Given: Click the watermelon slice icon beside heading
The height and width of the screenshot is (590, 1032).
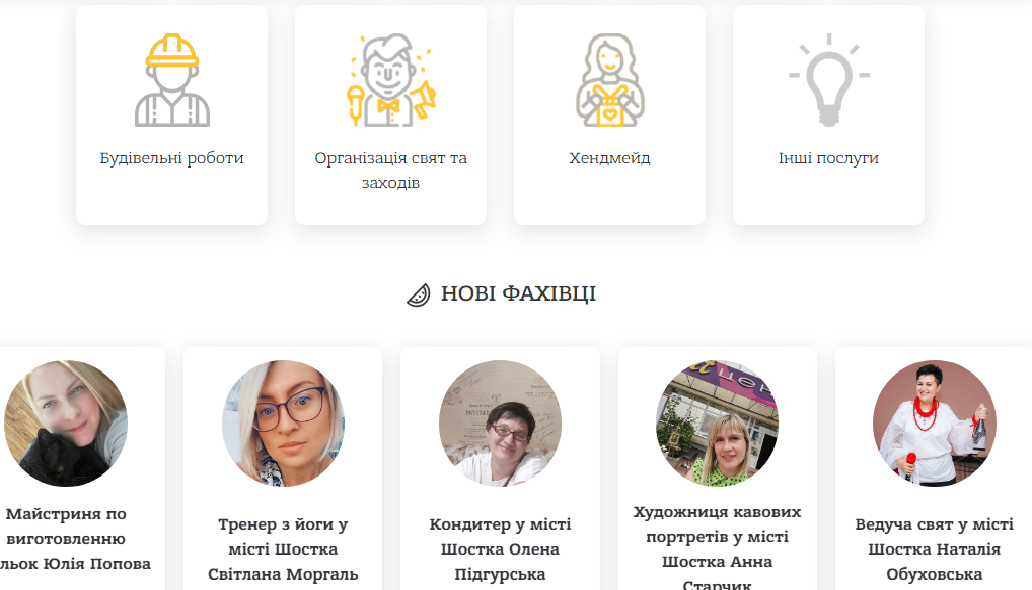Looking at the screenshot, I should pyautogui.click(x=419, y=295).
